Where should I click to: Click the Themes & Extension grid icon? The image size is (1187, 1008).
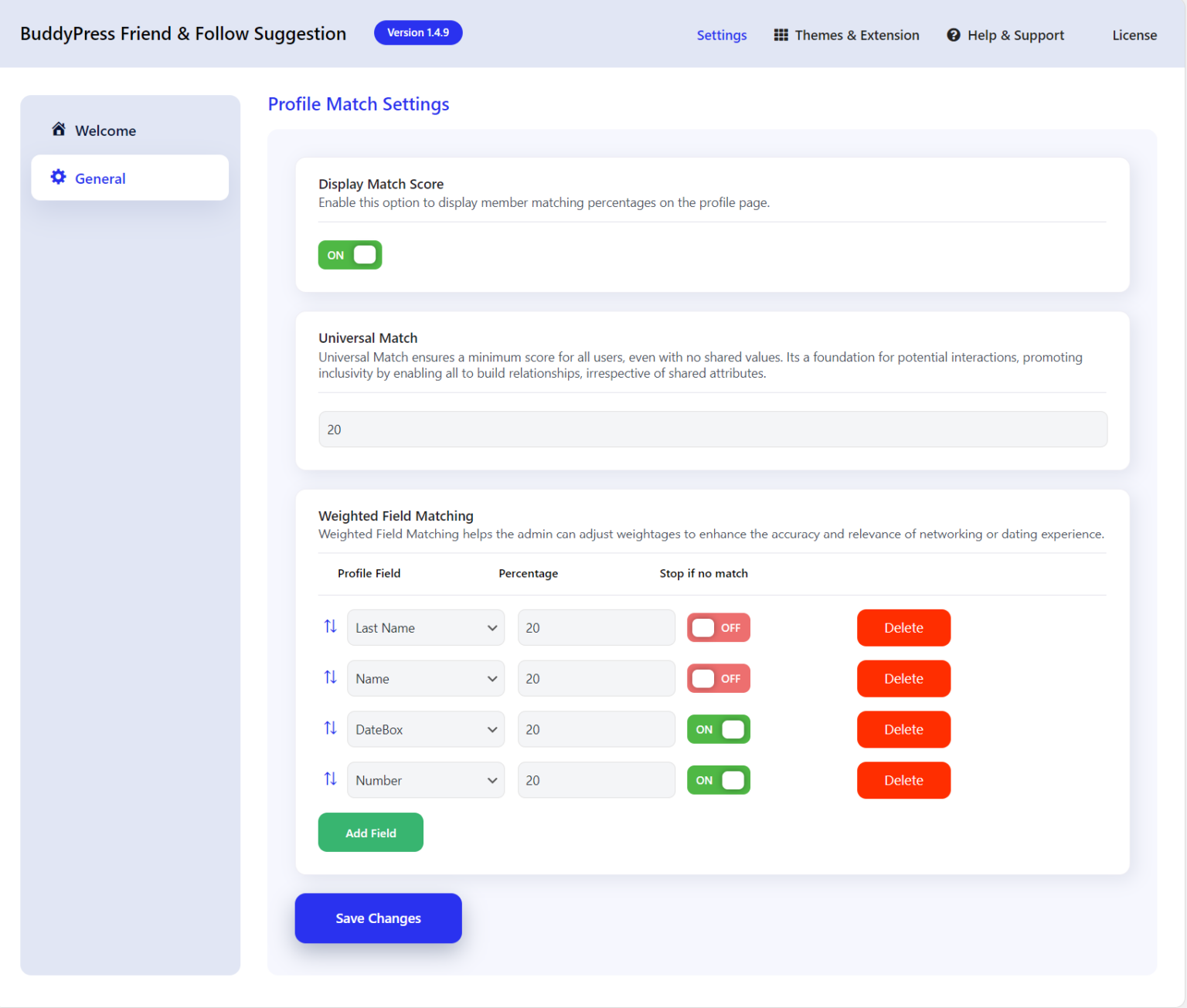[781, 35]
